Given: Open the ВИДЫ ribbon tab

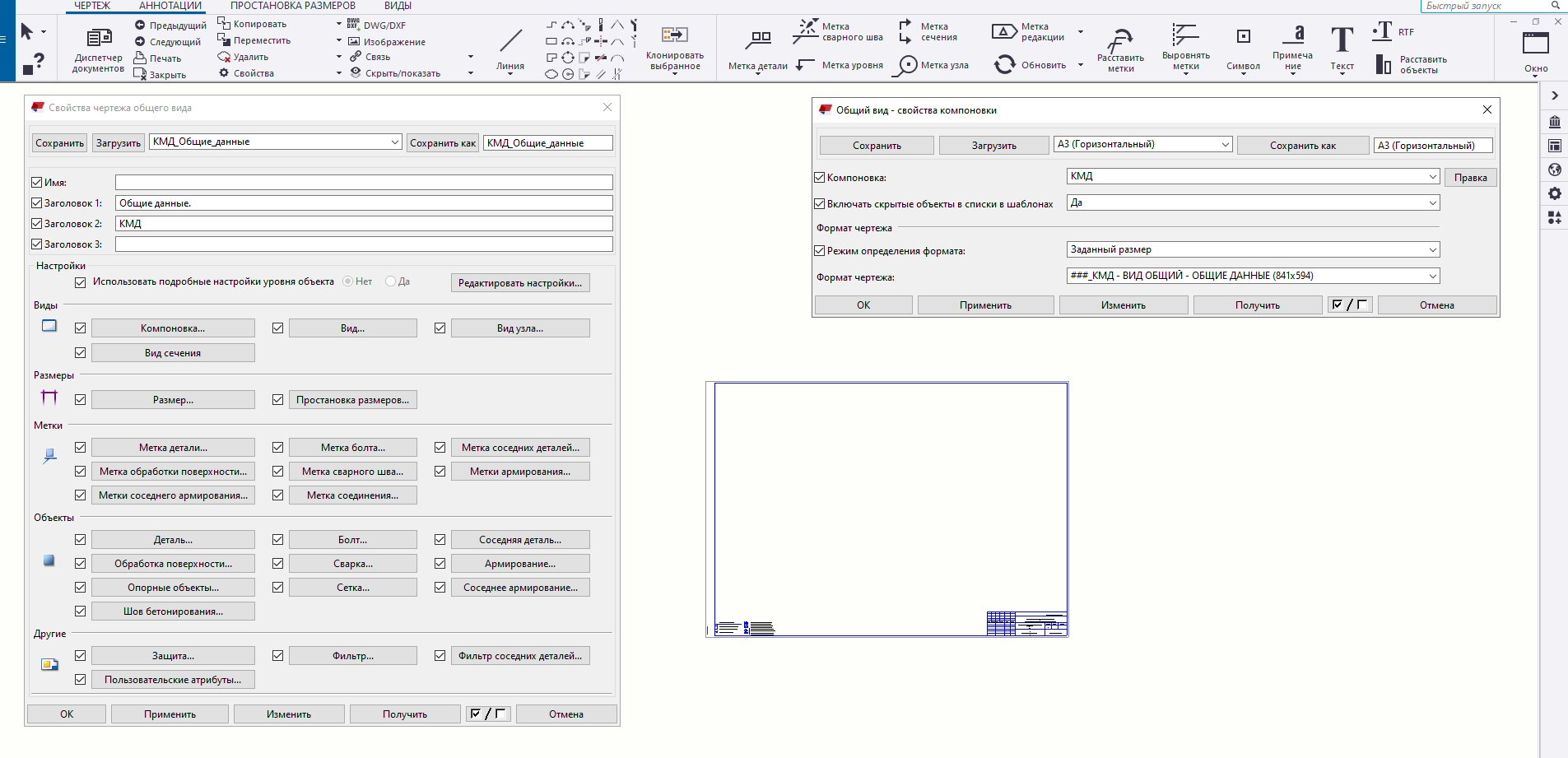Looking at the screenshot, I should (398, 6).
